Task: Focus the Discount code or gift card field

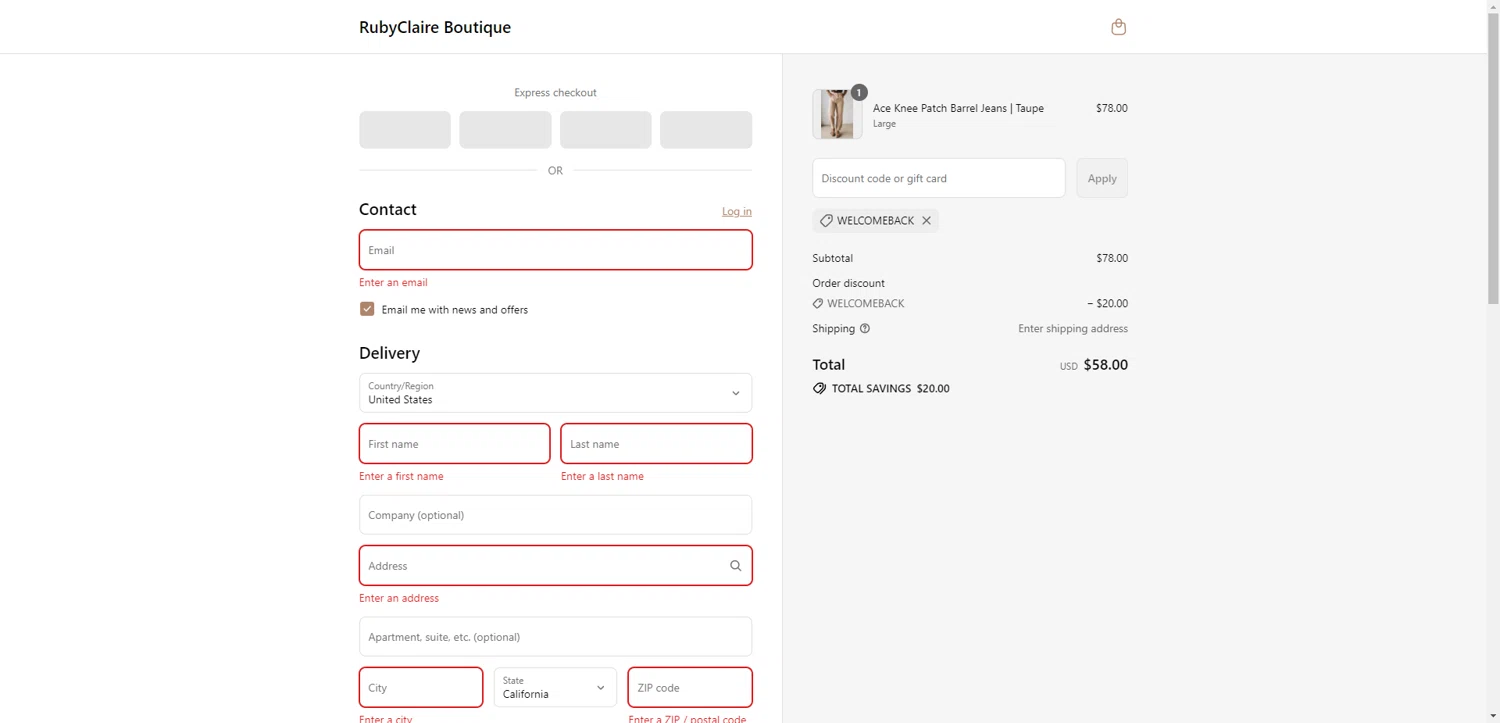Action: click(939, 178)
